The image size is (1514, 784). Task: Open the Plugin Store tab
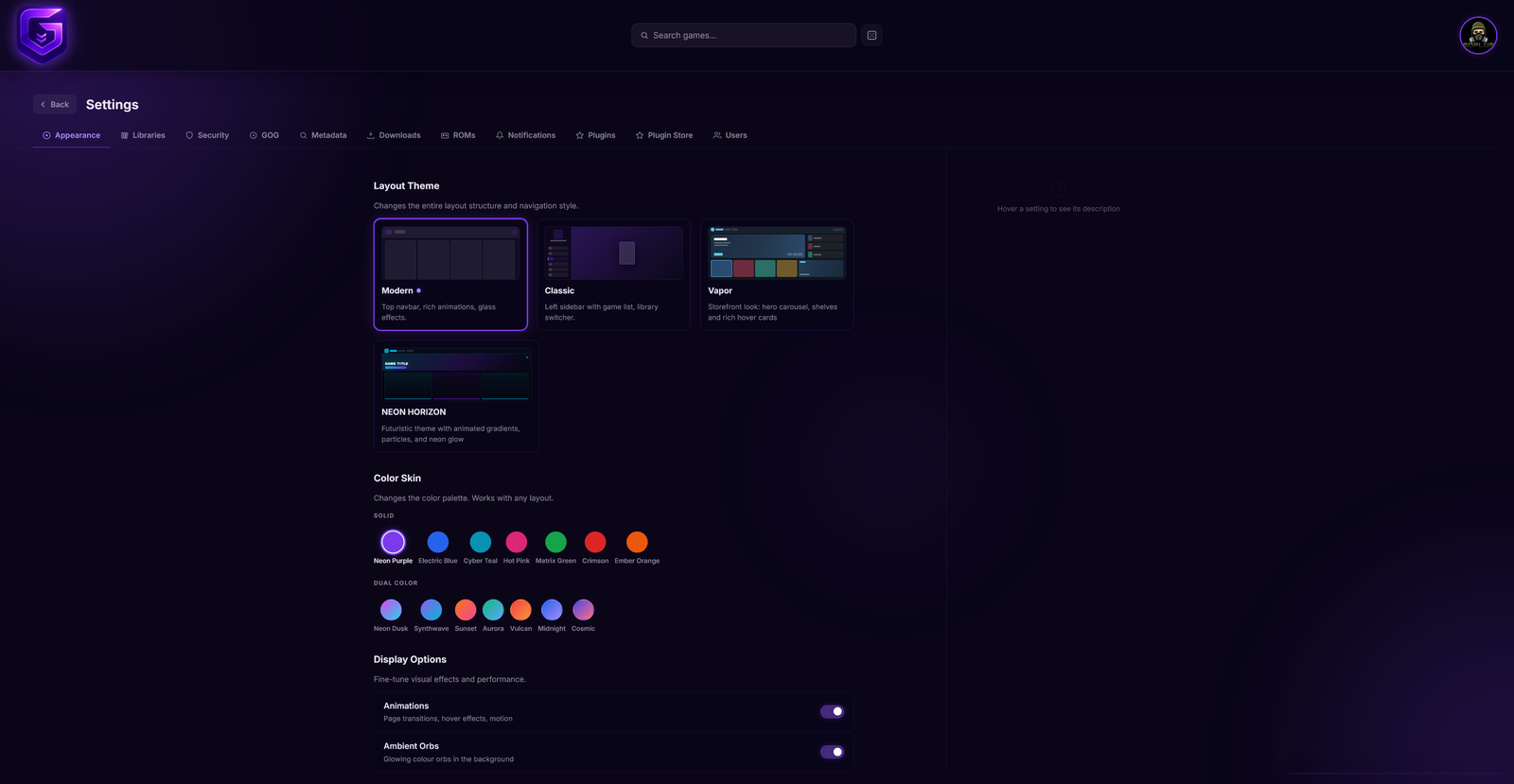coord(664,135)
